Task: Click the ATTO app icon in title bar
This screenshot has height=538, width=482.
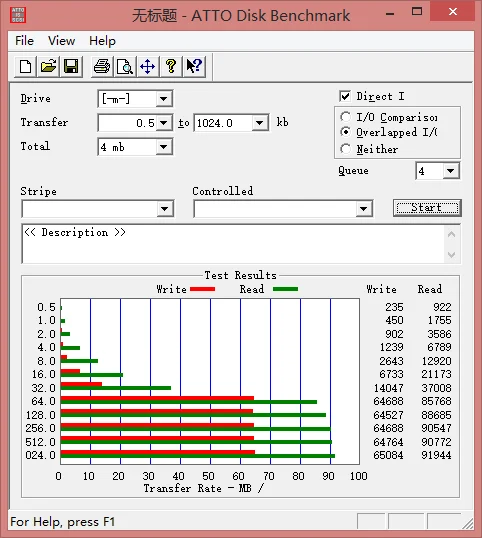Action: click(18, 15)
